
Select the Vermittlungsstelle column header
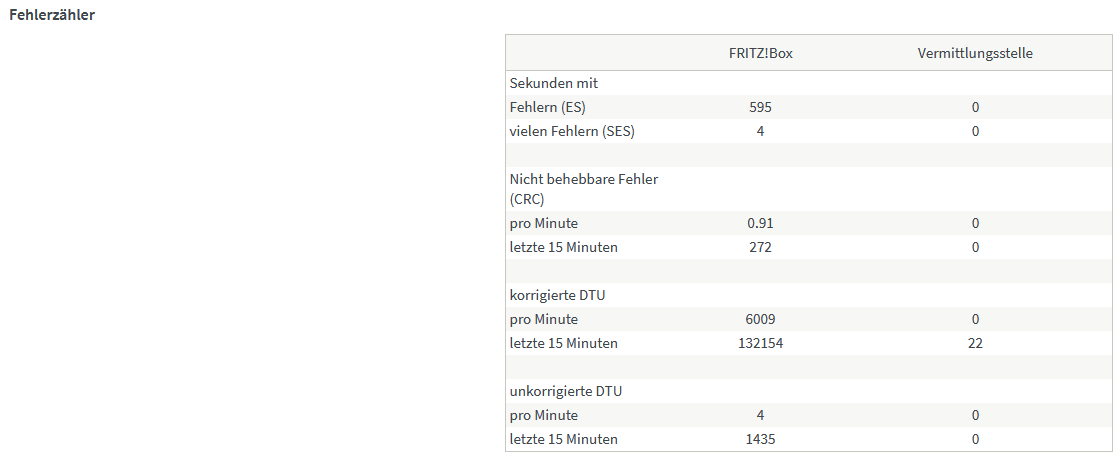(975, 54)
